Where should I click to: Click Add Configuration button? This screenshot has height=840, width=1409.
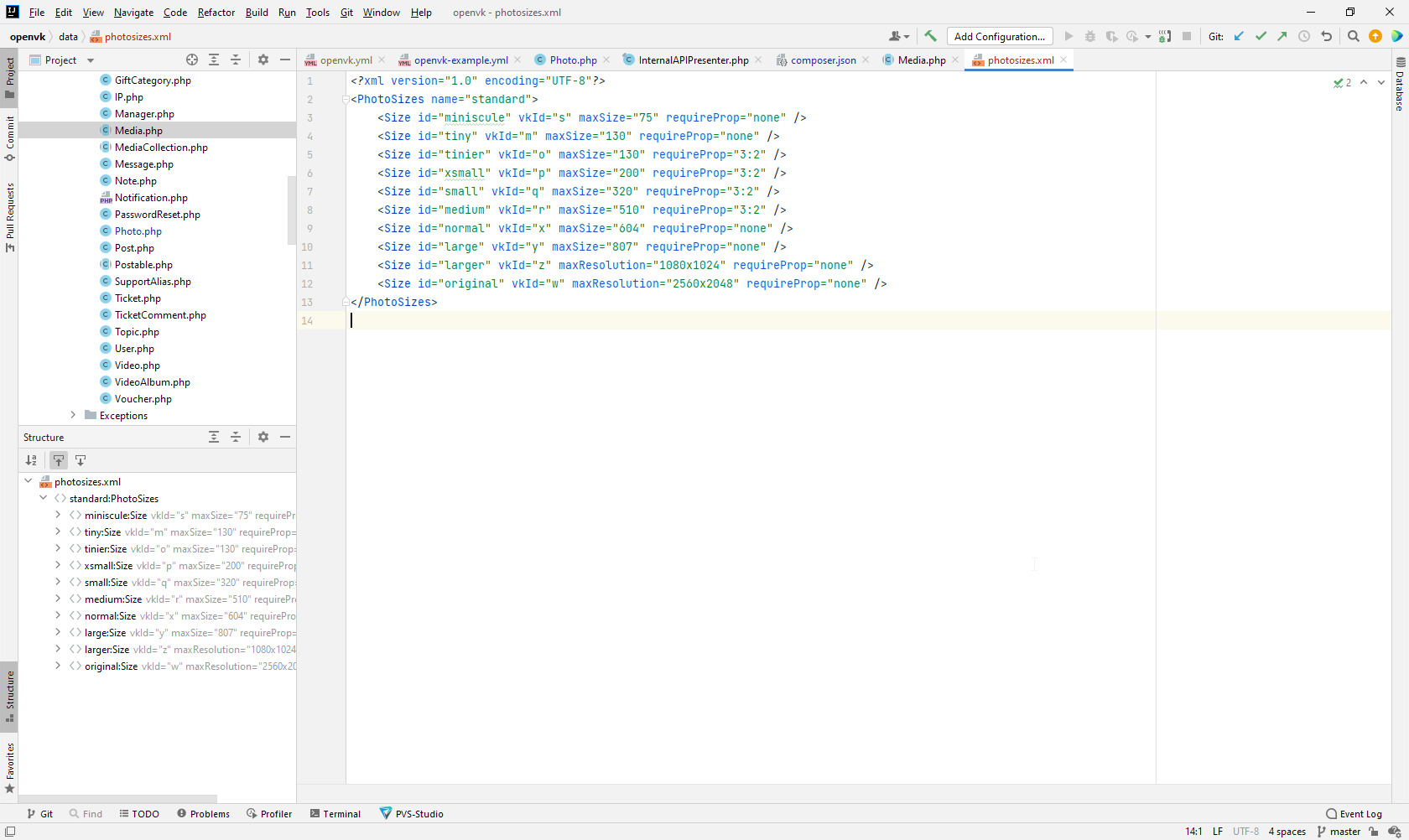(x=999, y=36)
